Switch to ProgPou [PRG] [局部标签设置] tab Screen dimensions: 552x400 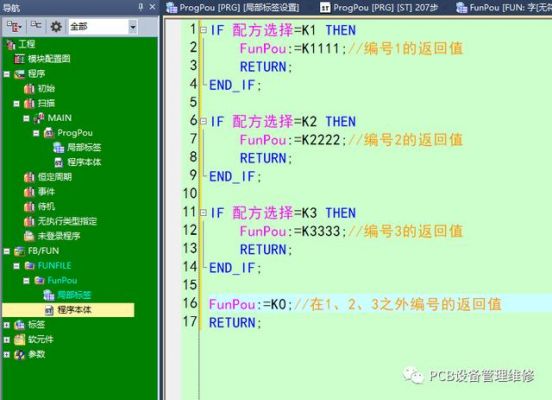point(233,7)
